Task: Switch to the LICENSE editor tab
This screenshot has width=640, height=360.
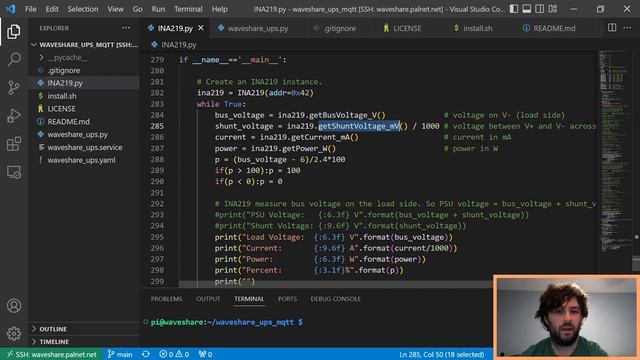Action: (402, 28)
